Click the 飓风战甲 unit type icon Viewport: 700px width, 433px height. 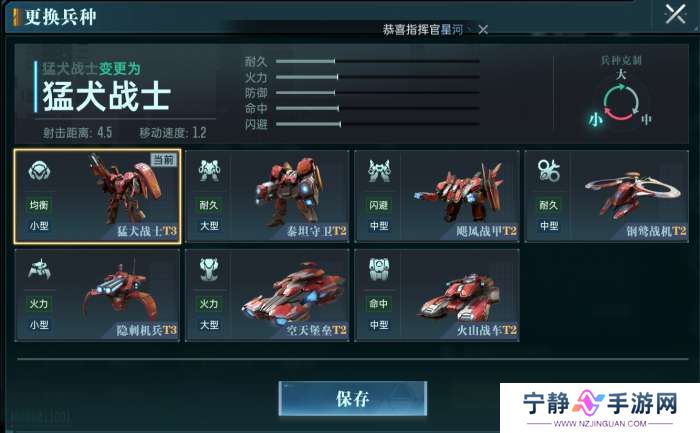[379, 171]
